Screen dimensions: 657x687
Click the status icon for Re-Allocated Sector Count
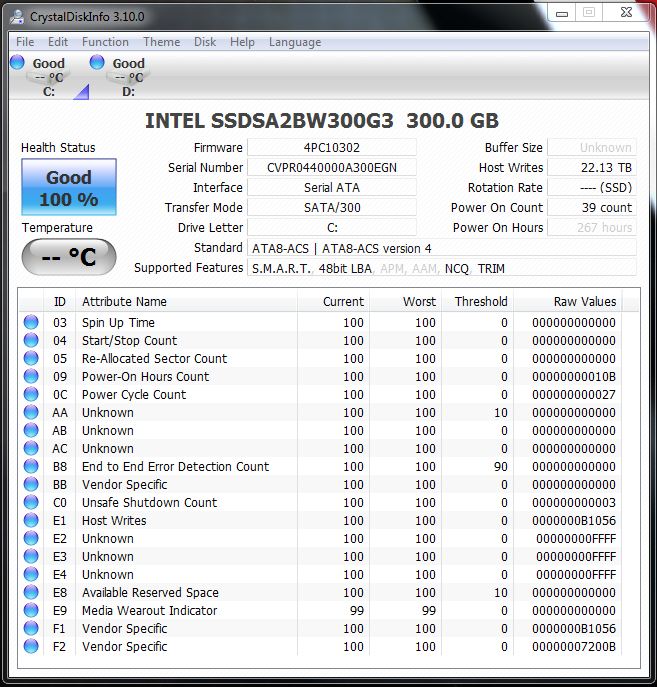(x=31, y=358)
